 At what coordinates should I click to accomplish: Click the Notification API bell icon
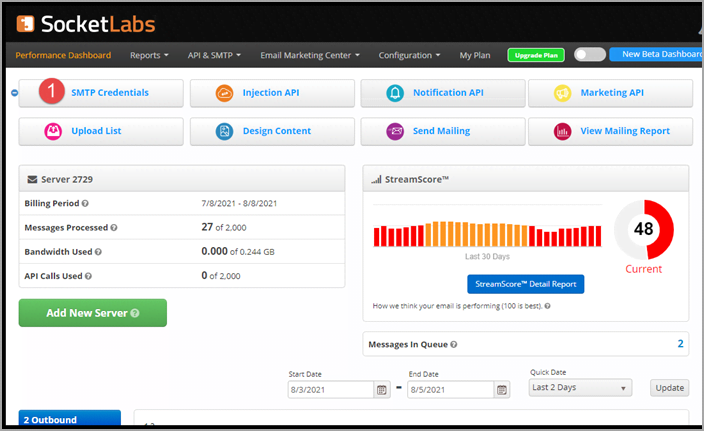[395, 93]
